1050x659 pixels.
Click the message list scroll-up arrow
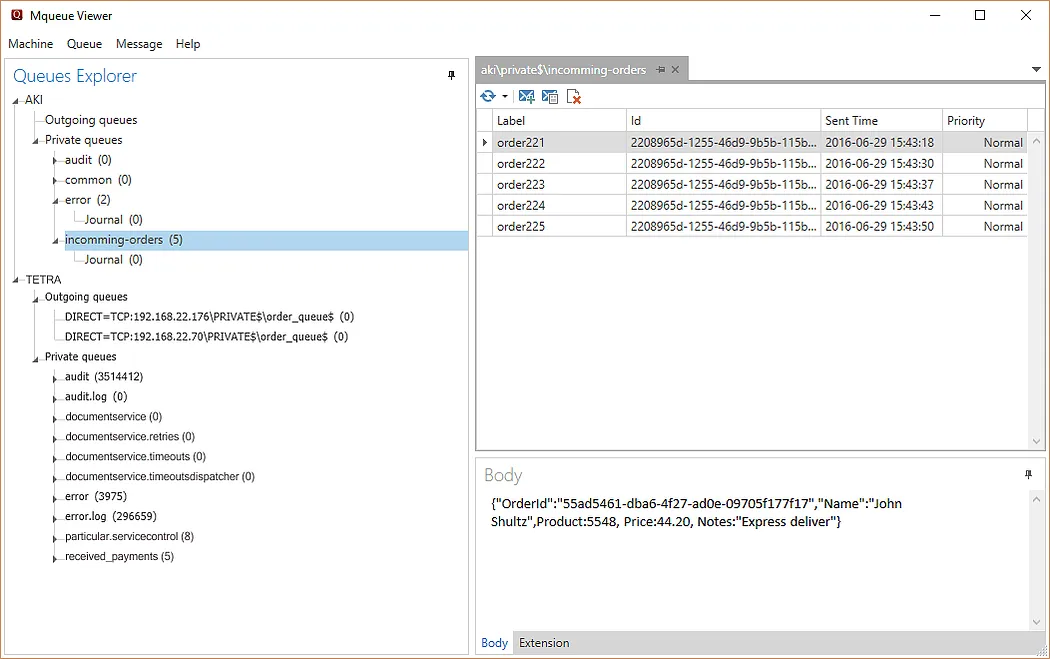(x=1037, y=141)
